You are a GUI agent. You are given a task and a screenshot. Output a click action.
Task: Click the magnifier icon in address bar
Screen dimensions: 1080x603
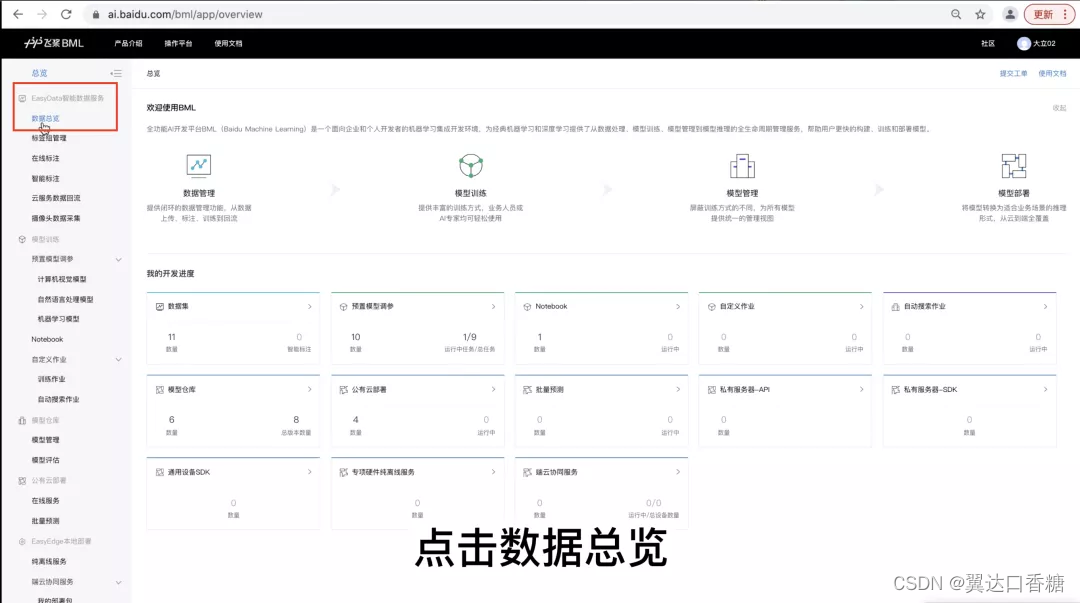coord(956,14)
